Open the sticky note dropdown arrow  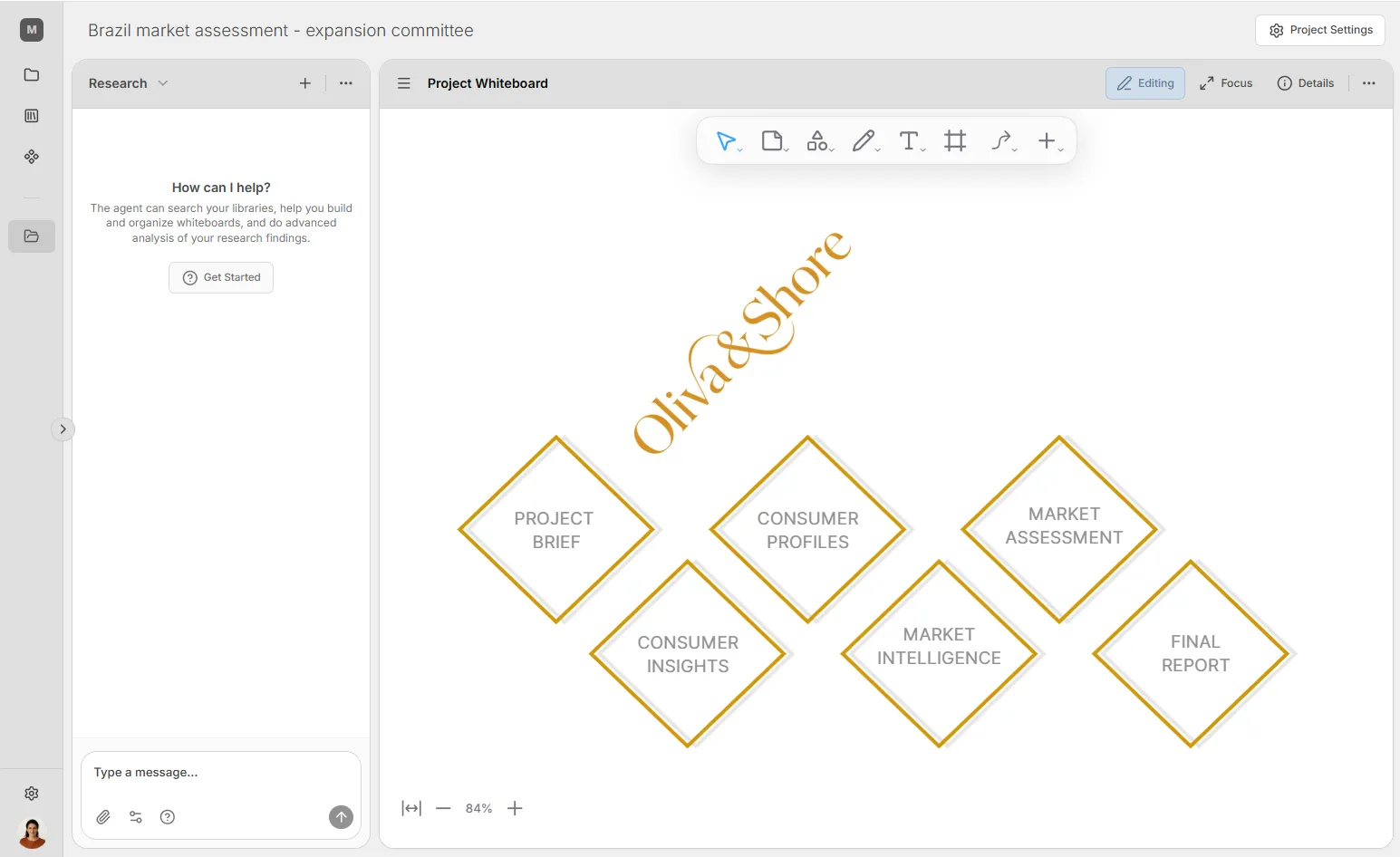point(787,149)
